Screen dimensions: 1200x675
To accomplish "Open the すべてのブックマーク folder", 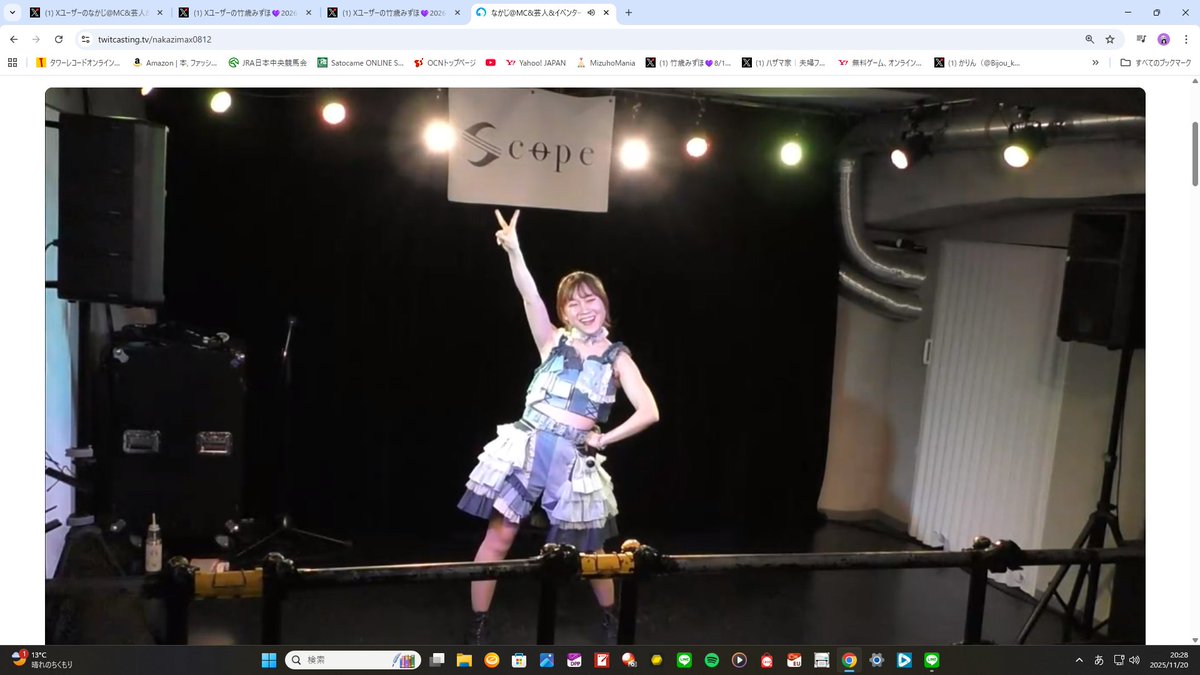I will [1156, 62].
